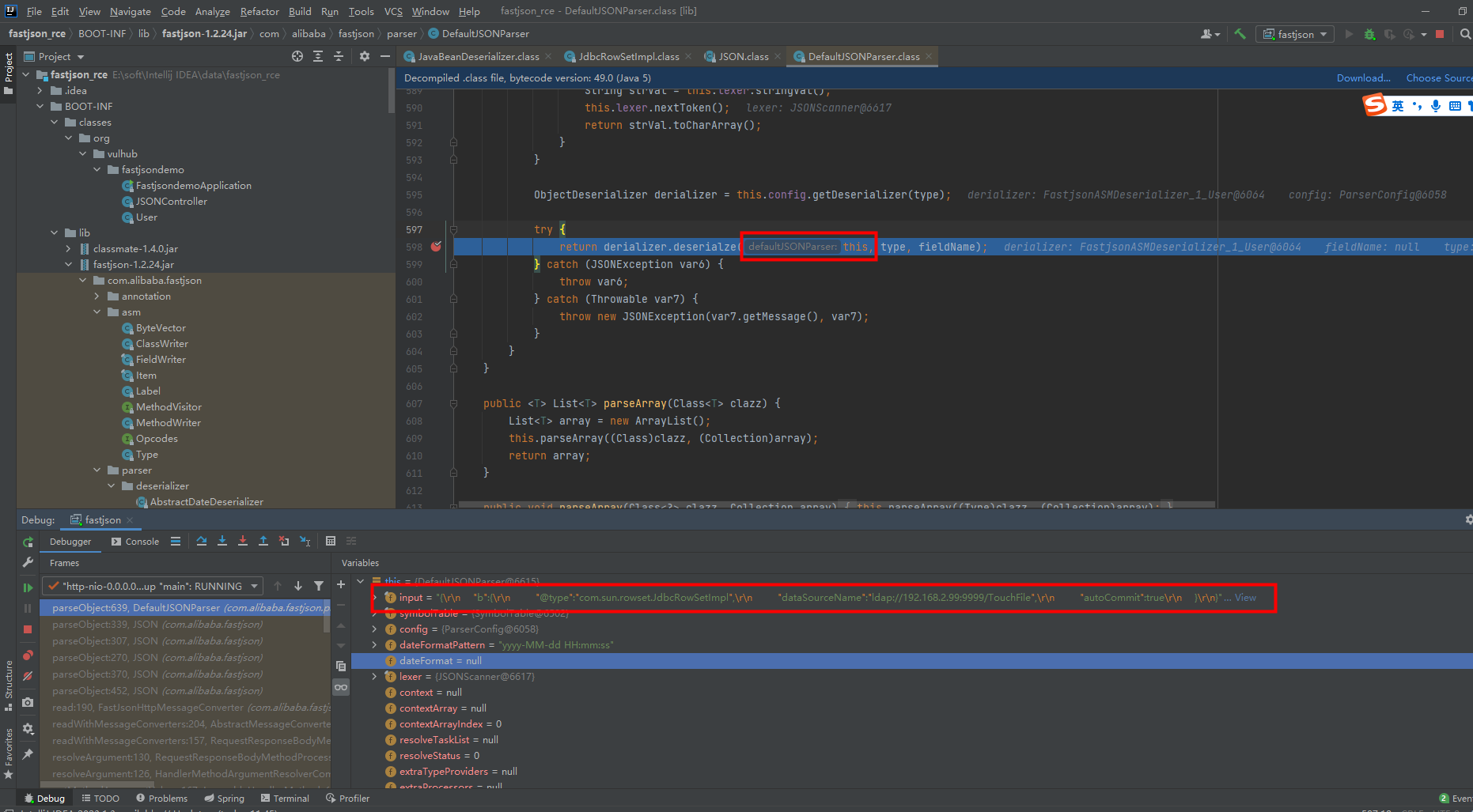
Task: Open the user account dropdown in the toolbar
Action: pos(1210,34)
